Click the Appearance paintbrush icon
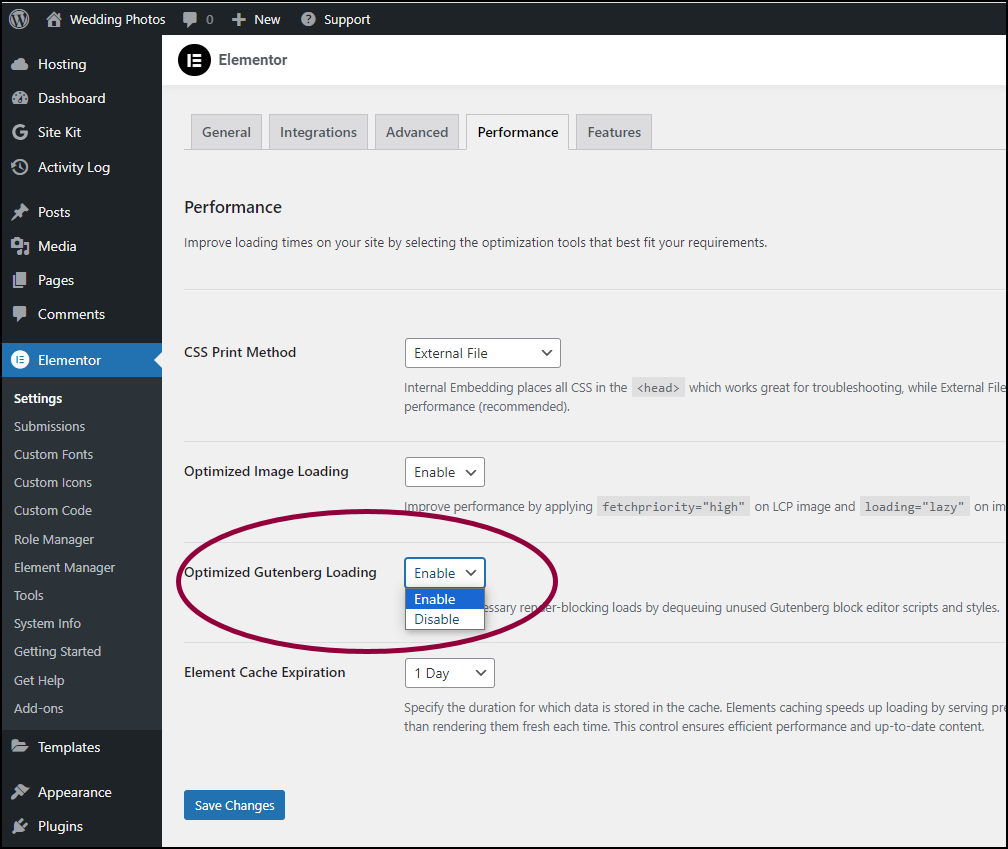This screenshot has width=1008, height=849. [x=20, y=792]
